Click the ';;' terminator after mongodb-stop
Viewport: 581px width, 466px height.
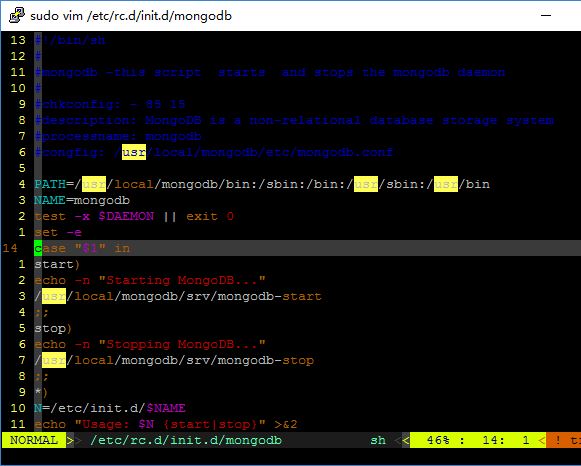(42, 376)
